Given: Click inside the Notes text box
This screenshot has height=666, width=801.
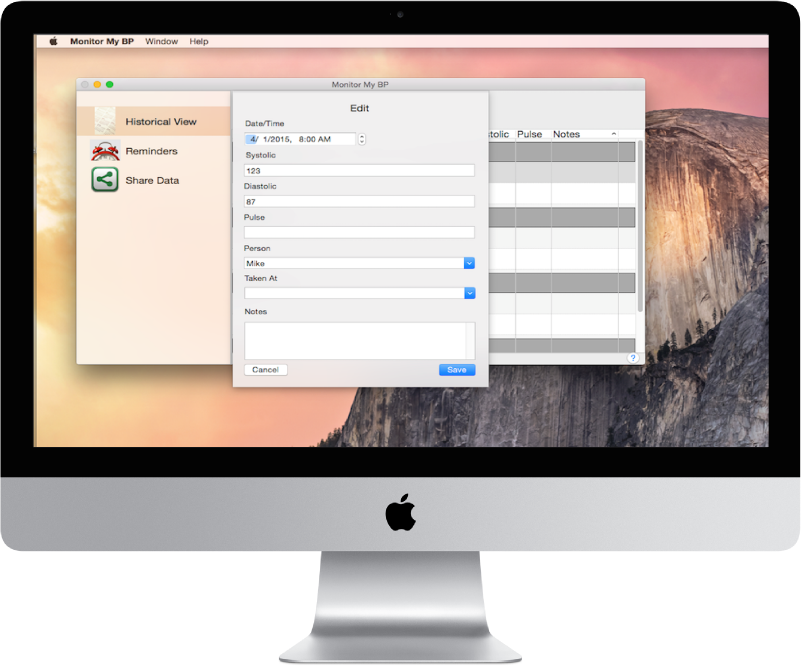Looking at the screenshot, I should tap(359, 338).
